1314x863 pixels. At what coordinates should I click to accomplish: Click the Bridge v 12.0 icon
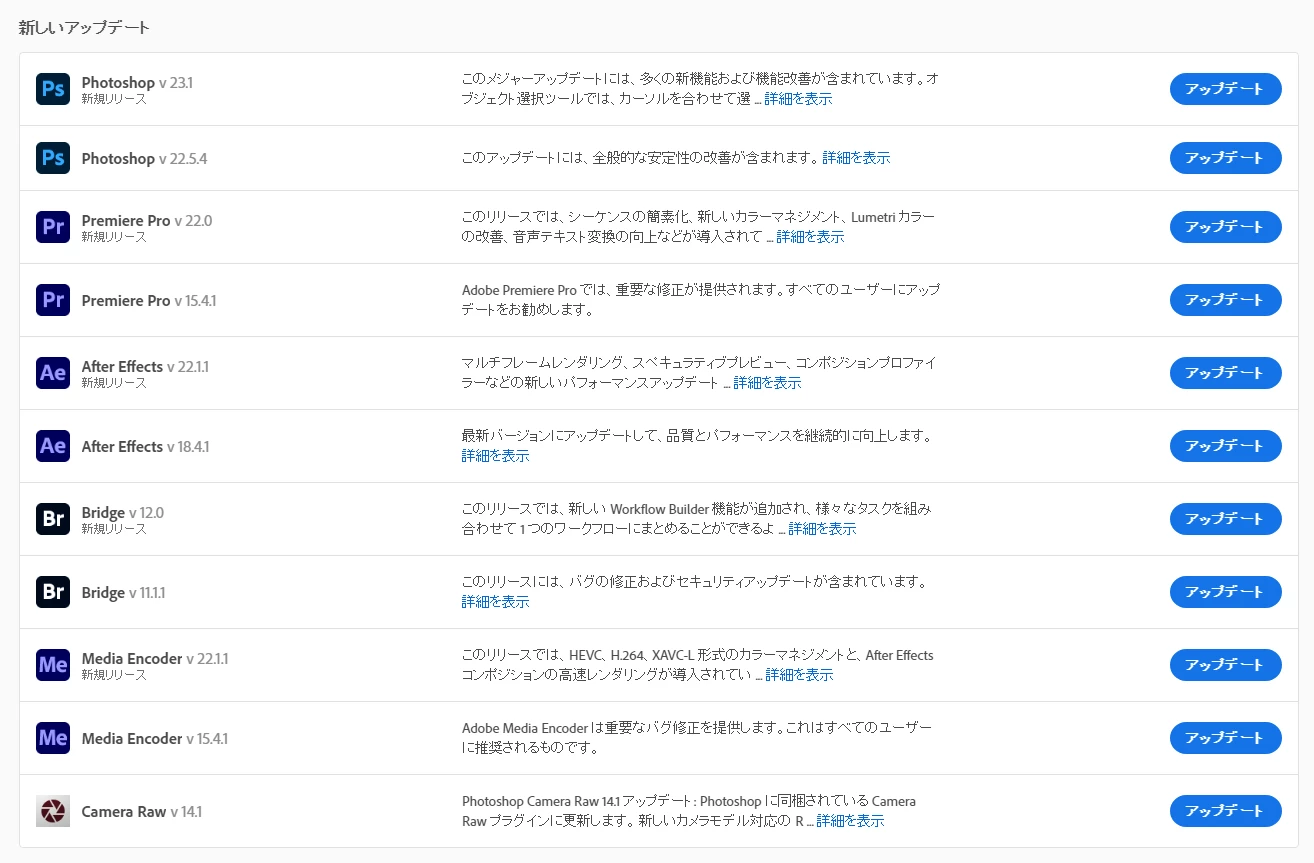coord(53,519)
